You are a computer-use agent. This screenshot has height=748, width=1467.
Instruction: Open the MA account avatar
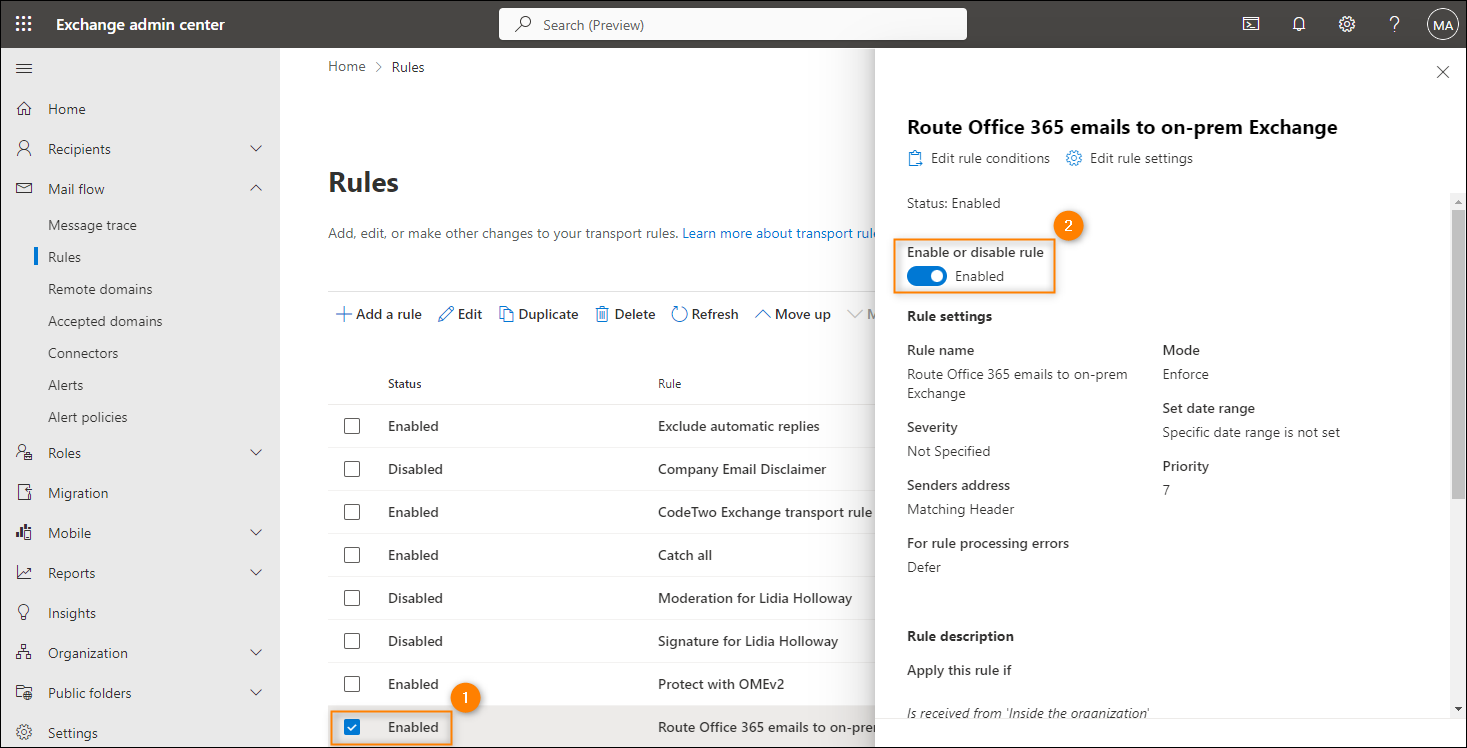(x=1442, y=25)
